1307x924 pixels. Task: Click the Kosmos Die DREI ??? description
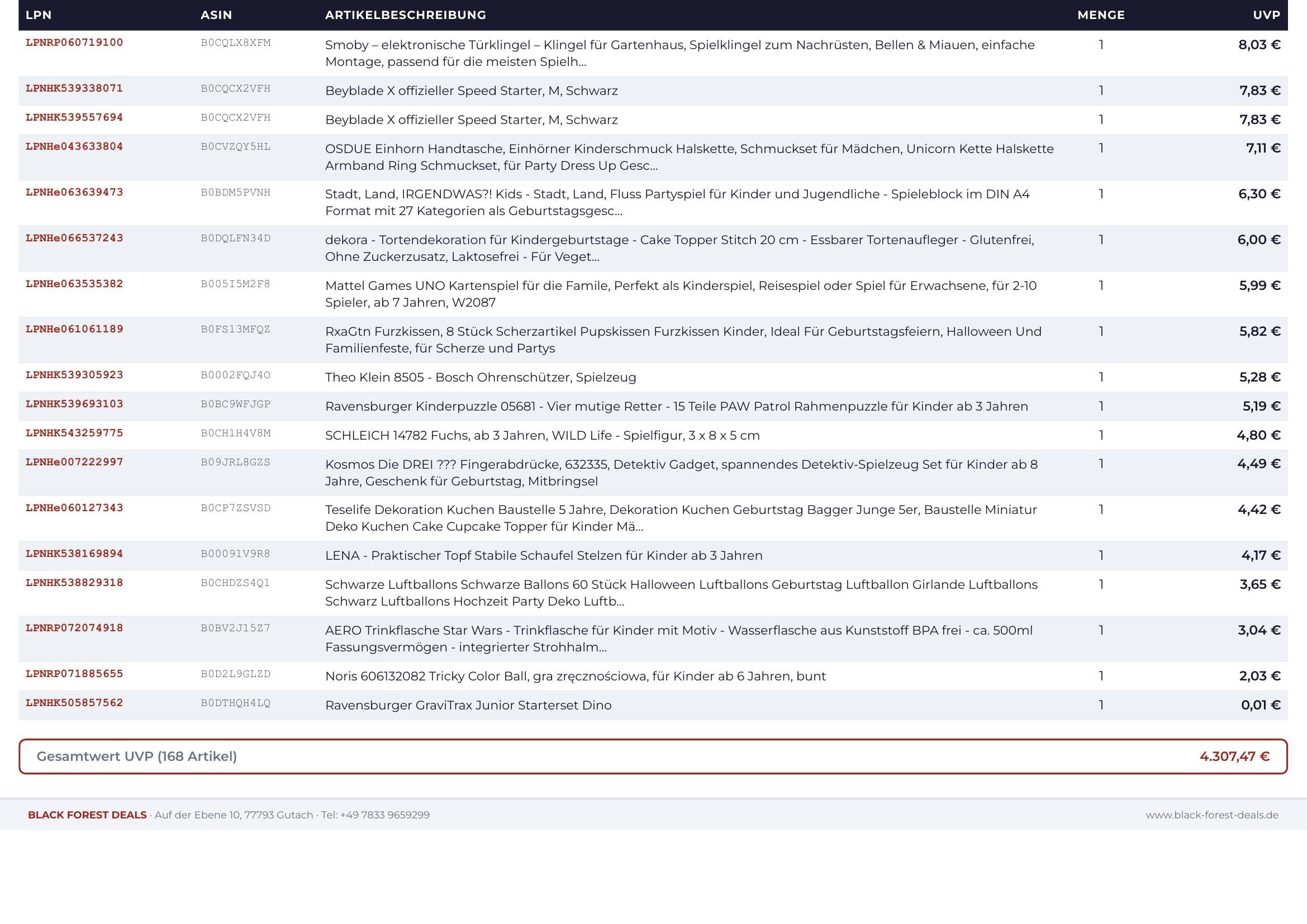681,473
